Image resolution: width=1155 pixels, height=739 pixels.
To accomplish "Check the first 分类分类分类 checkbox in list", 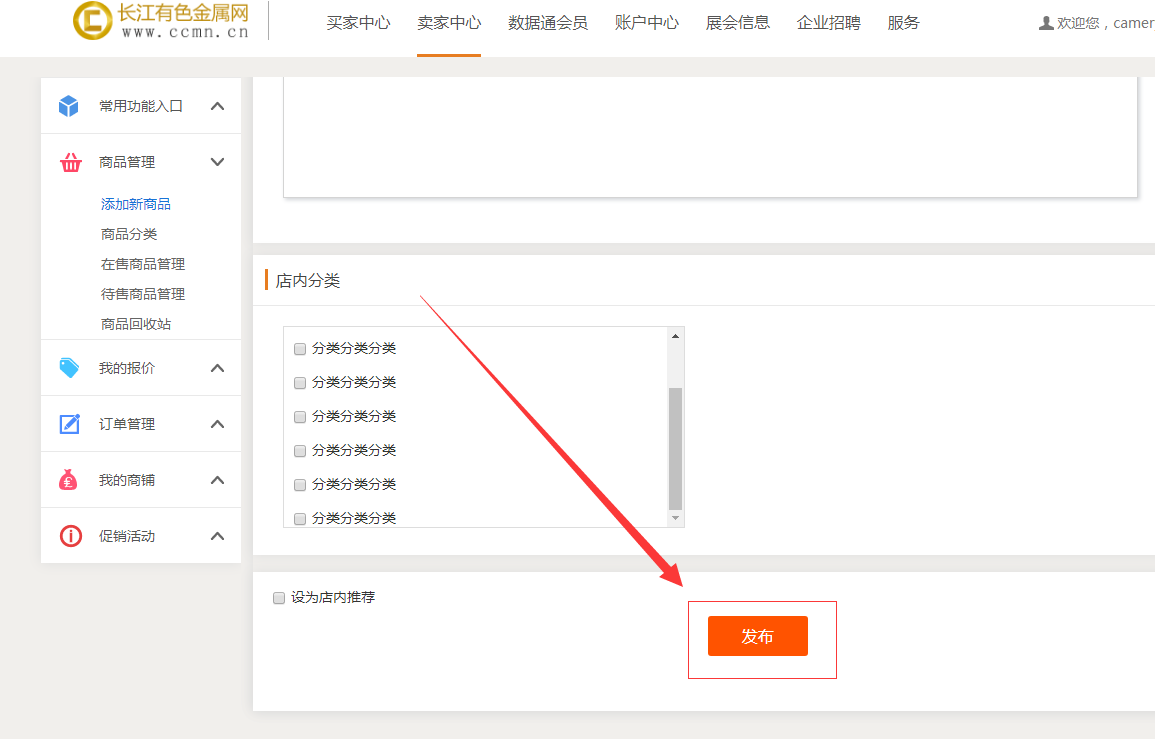I will [x=300, y=349].
